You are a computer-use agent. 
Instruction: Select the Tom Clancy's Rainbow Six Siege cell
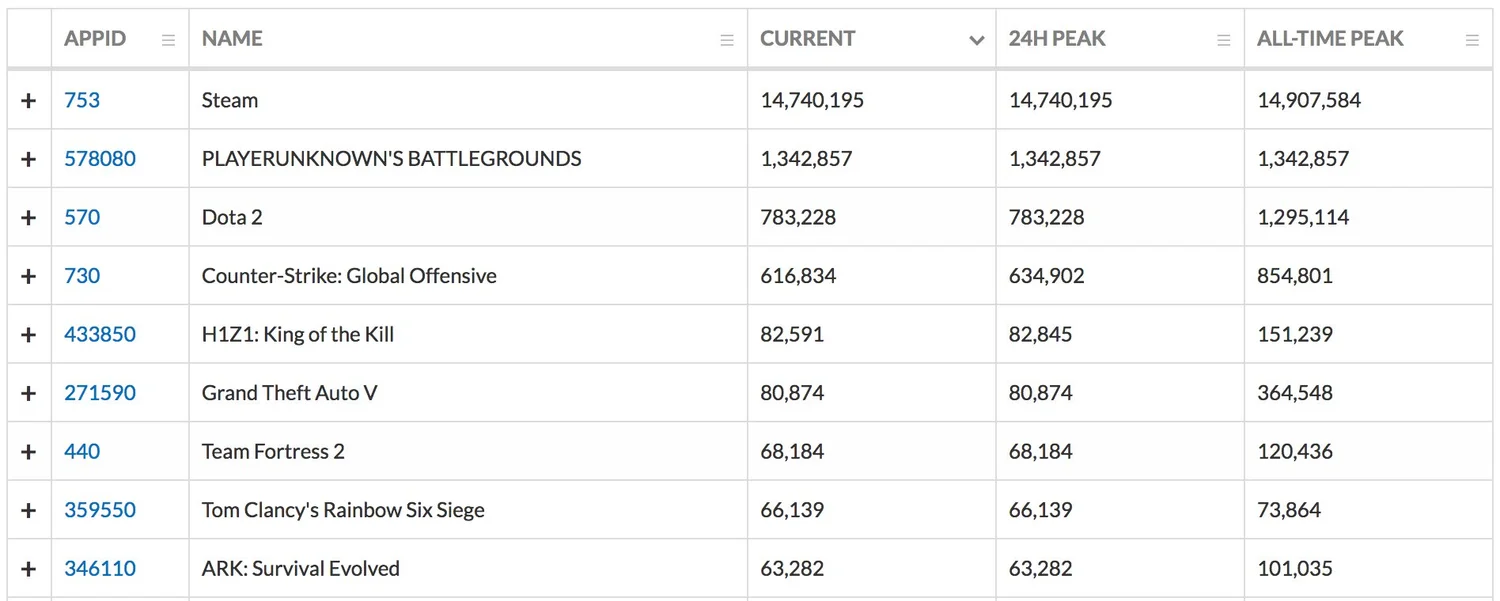(x=468, y=510)
